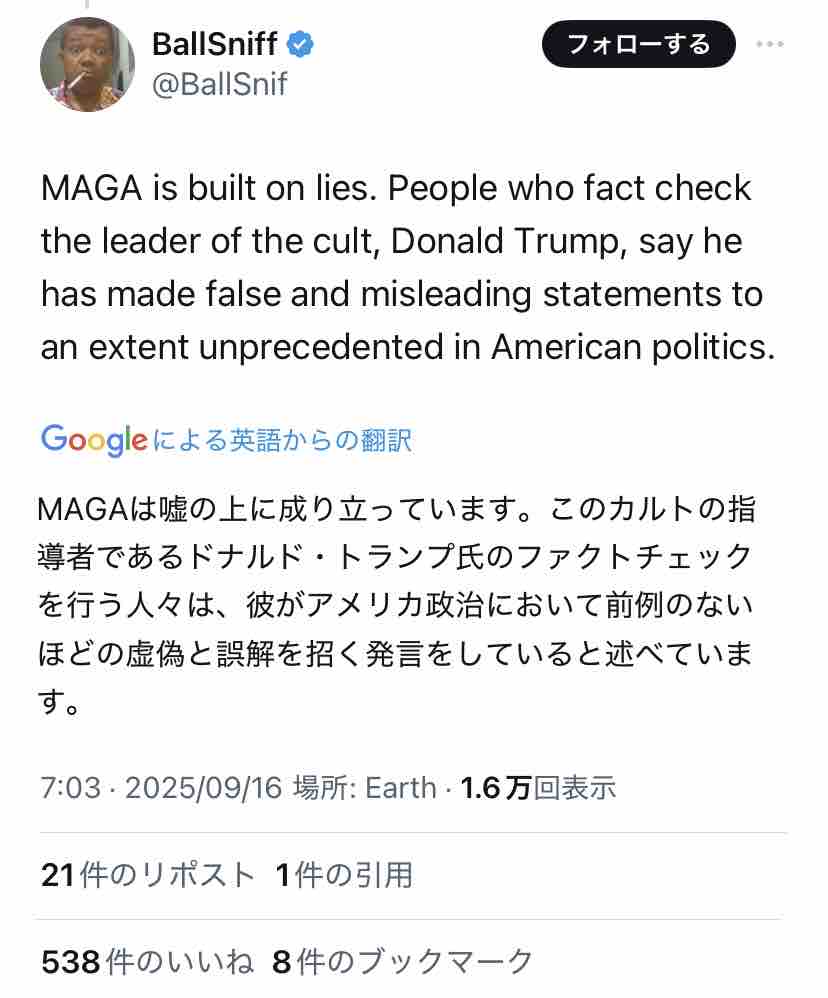Click the 7:03 post time
This screenshot has width=828, height=998.
pos(70,788)
